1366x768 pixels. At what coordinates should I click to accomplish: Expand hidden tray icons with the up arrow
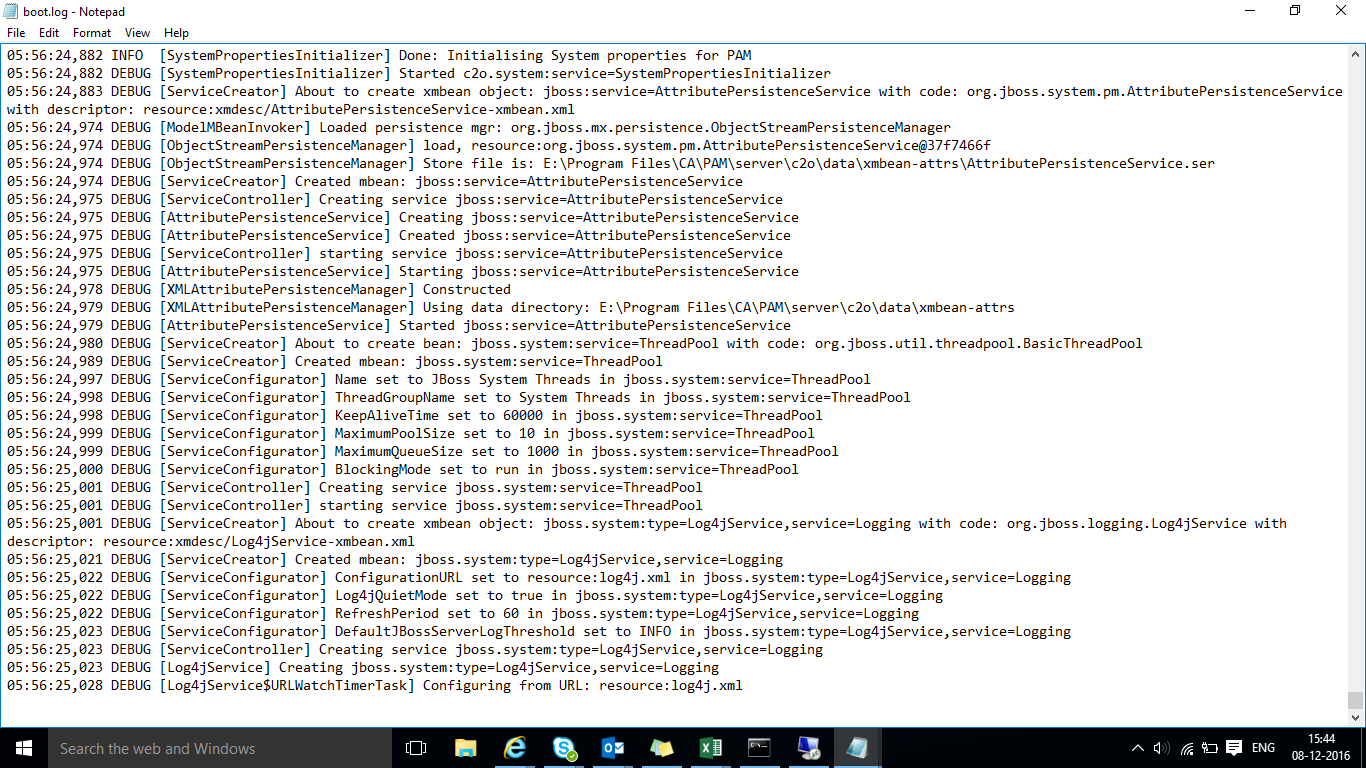coord(1137,747)
